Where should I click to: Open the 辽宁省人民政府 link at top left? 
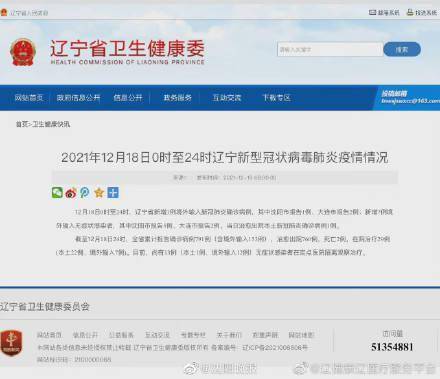[x=29, y=13]
